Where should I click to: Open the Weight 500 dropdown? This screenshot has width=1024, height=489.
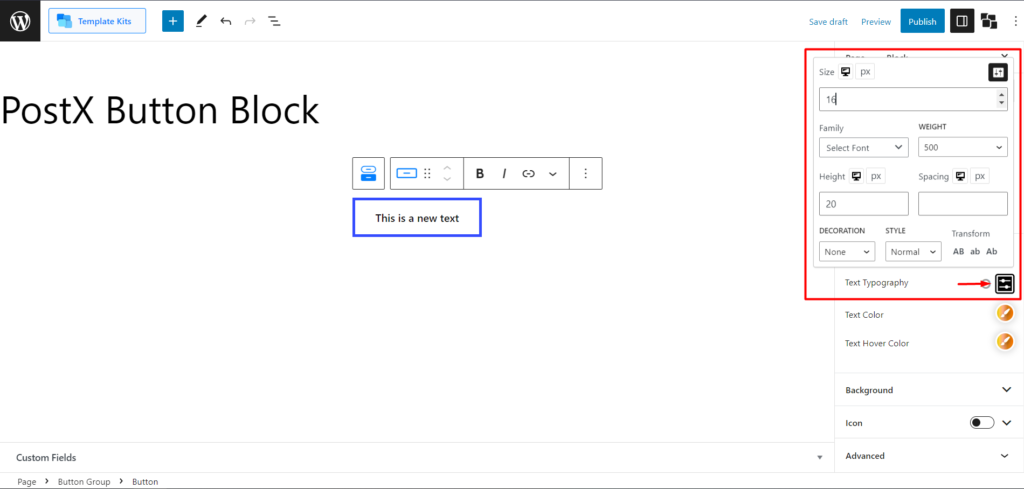click(x=963, y=148)
